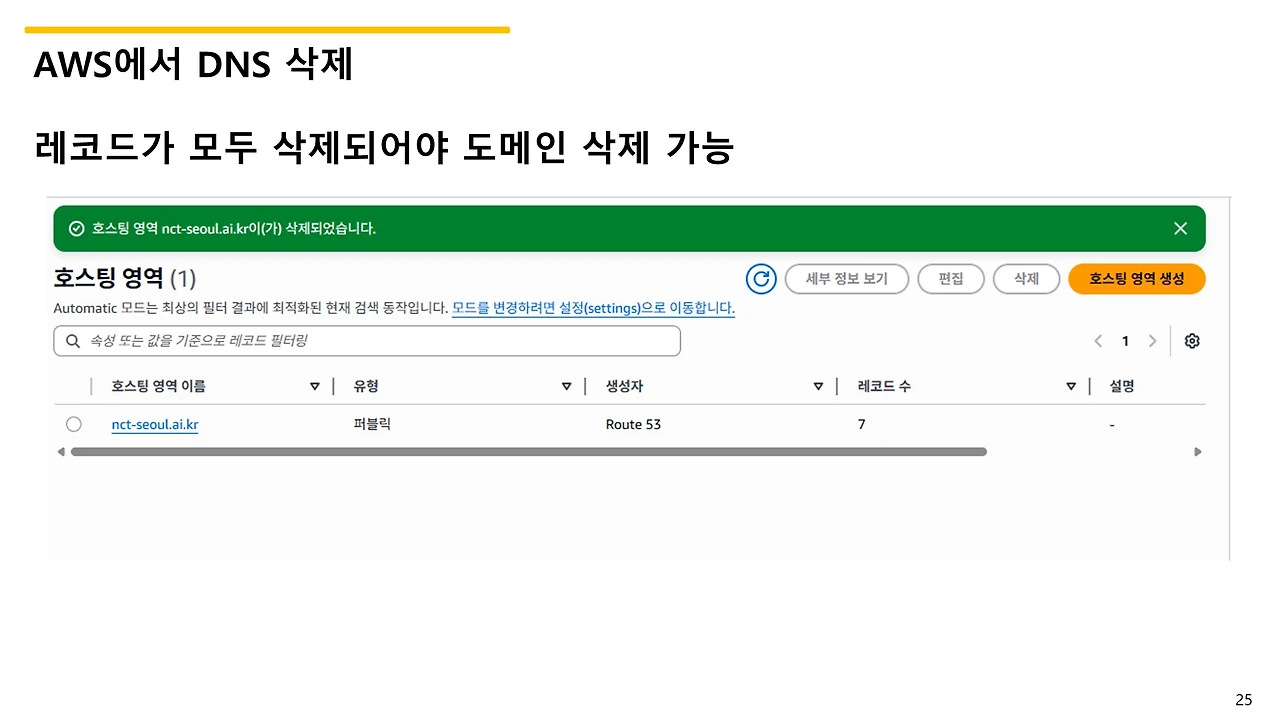
Task: Click the 세부 정보 보기 button
Action: click(846, 279)
